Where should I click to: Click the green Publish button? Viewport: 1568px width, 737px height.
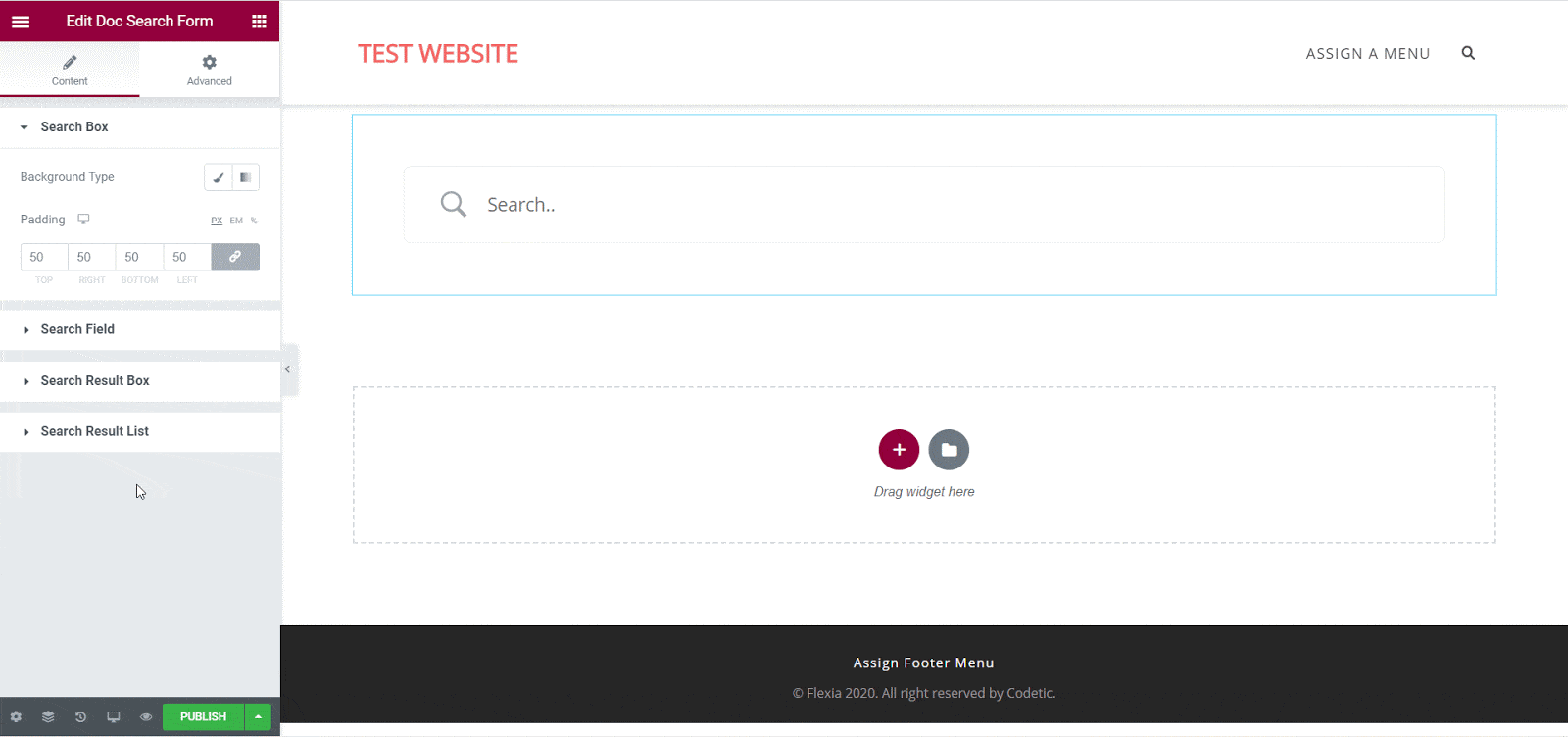pyautogui.click(x=203, y=717)
